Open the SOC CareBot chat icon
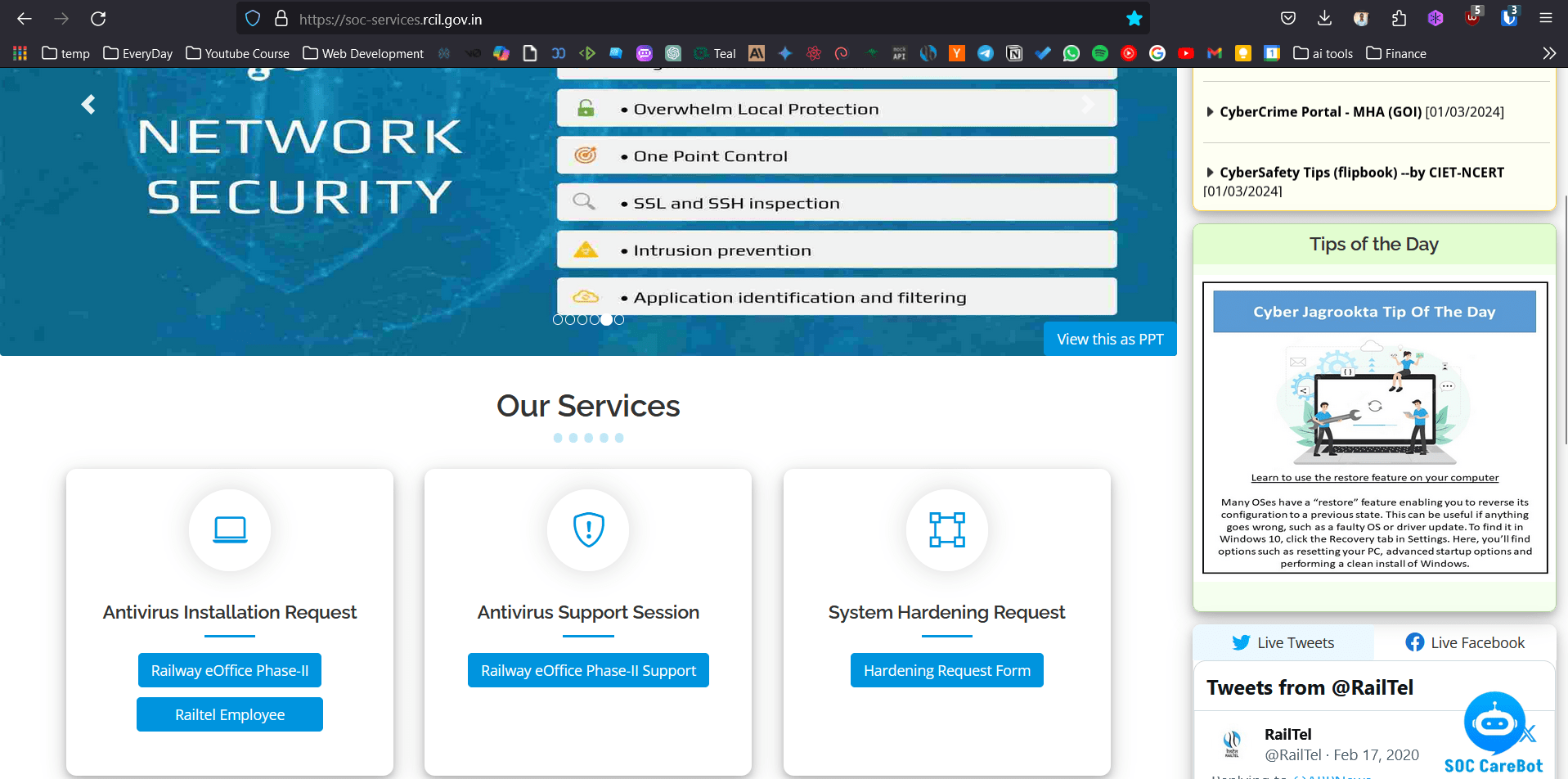1568x779 pixels. (x=1494, y=723)
